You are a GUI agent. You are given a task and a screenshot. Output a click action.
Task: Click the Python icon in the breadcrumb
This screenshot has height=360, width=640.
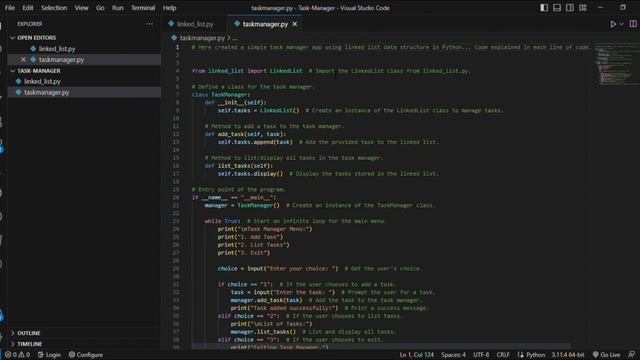pyautogui.click(x=174, y=38)
